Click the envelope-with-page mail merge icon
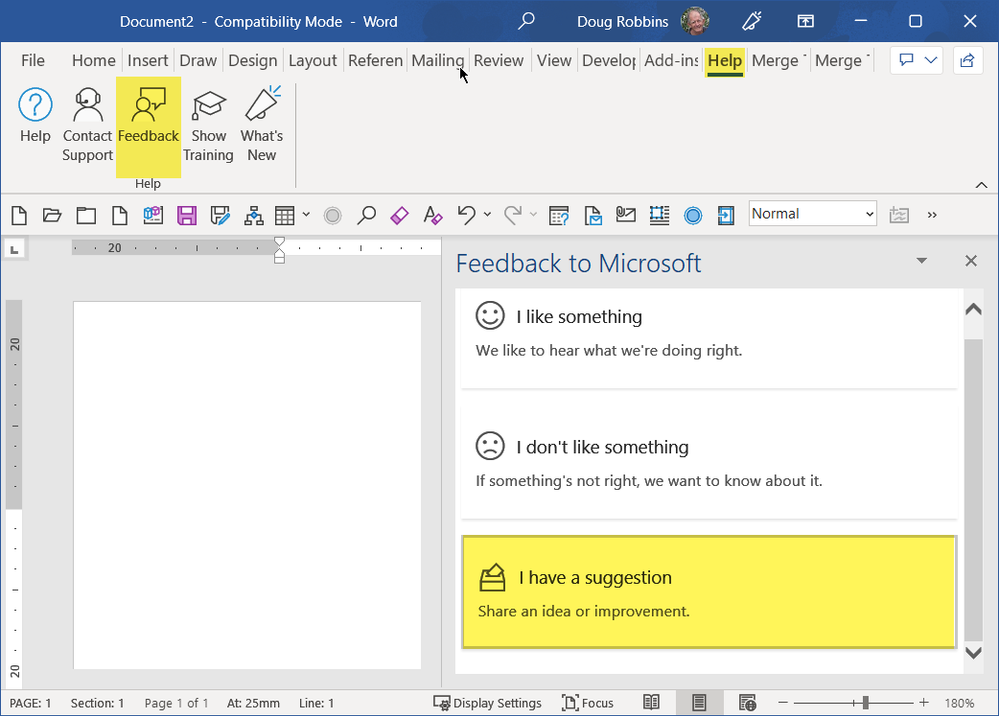999x716 pixels. click(x=593, y=215)
